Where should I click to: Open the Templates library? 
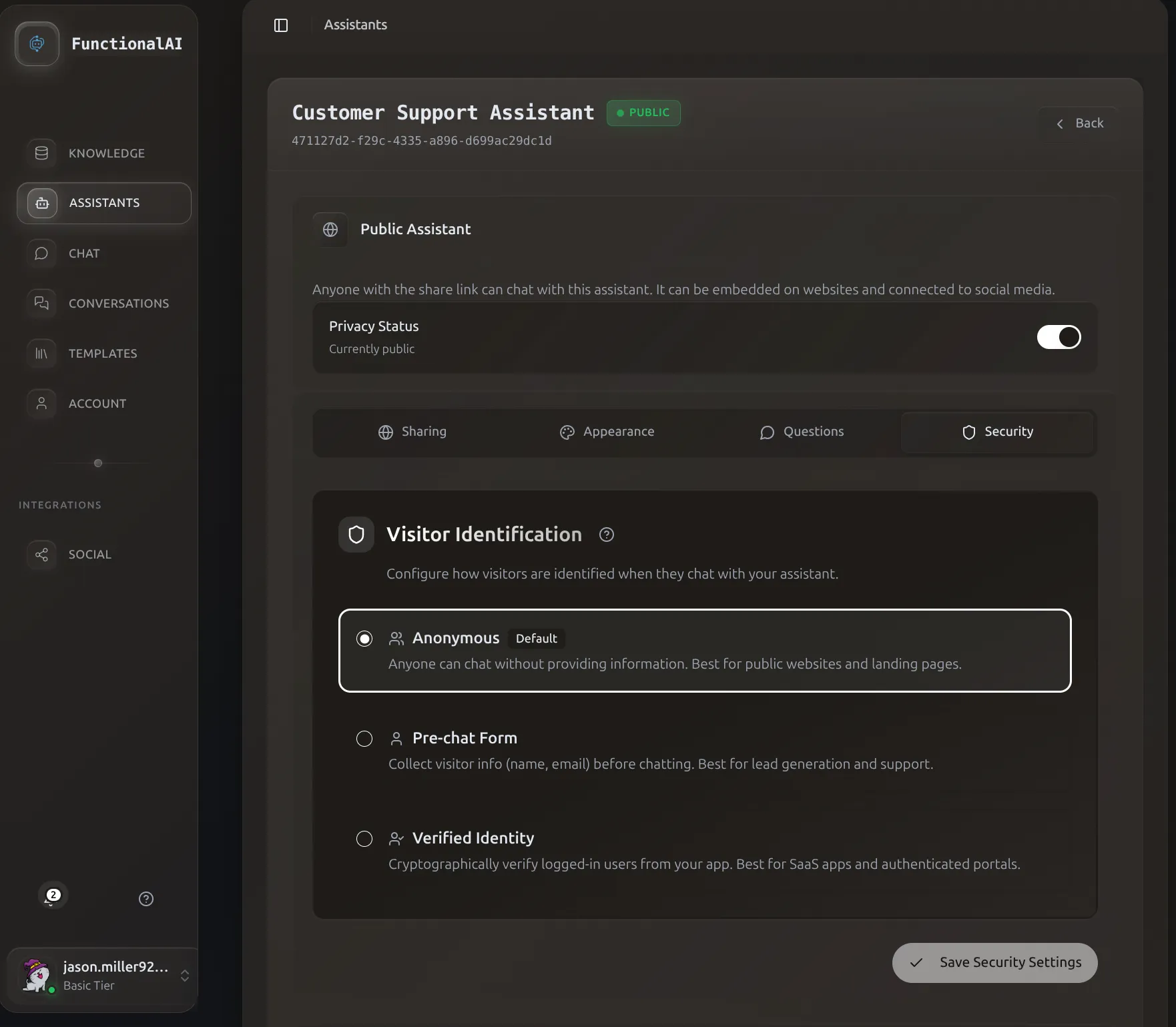click(104, 354)
